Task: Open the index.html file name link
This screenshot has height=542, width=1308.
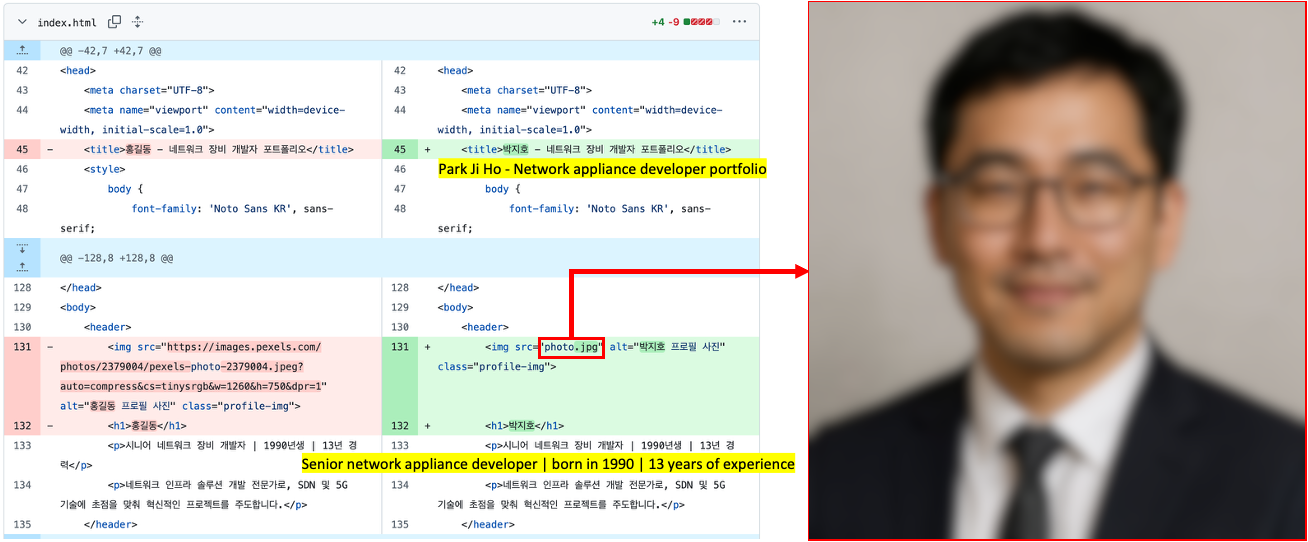Action: click(x=67, y=22)
